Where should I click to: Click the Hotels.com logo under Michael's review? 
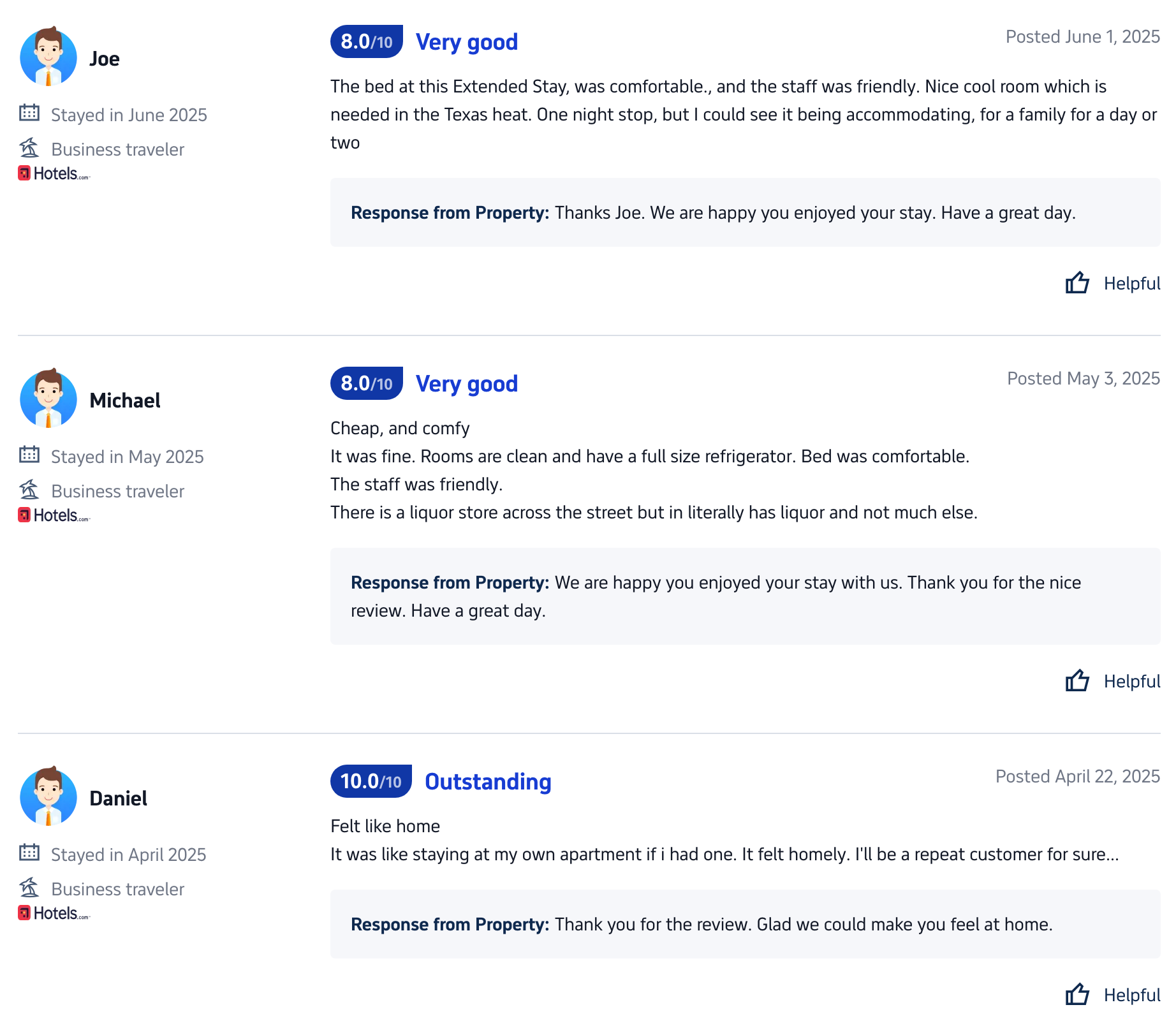54,515
